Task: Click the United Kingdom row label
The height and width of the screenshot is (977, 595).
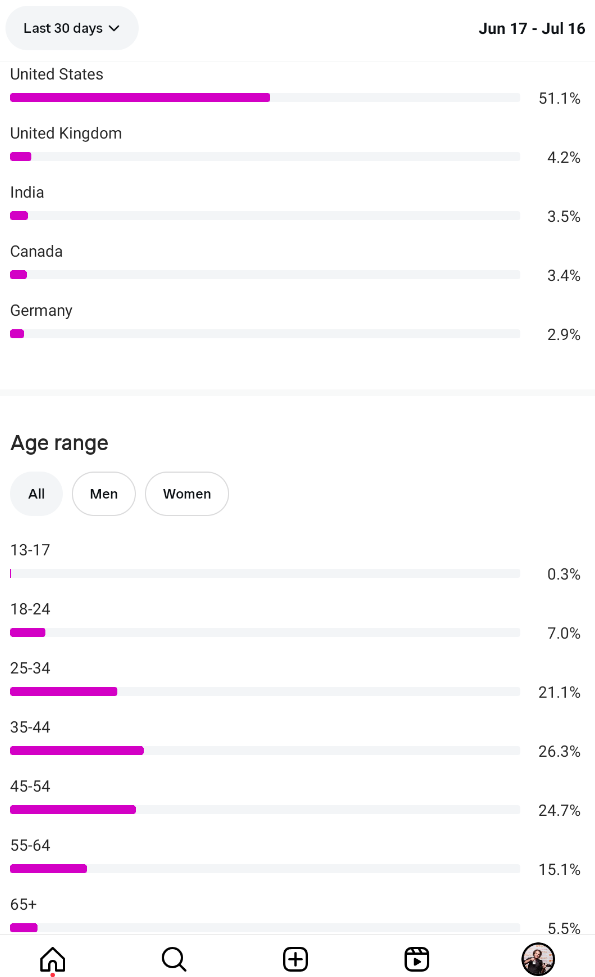Action: 66,133
